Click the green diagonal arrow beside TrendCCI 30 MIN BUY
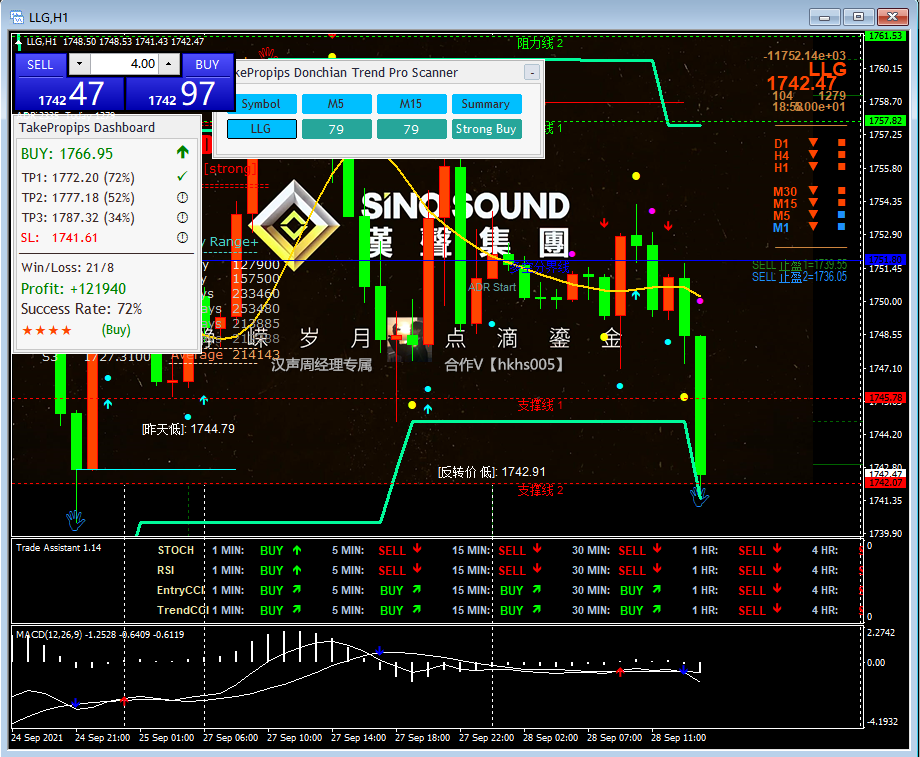This screenshot has width=920, height=757. pos(657,609)
